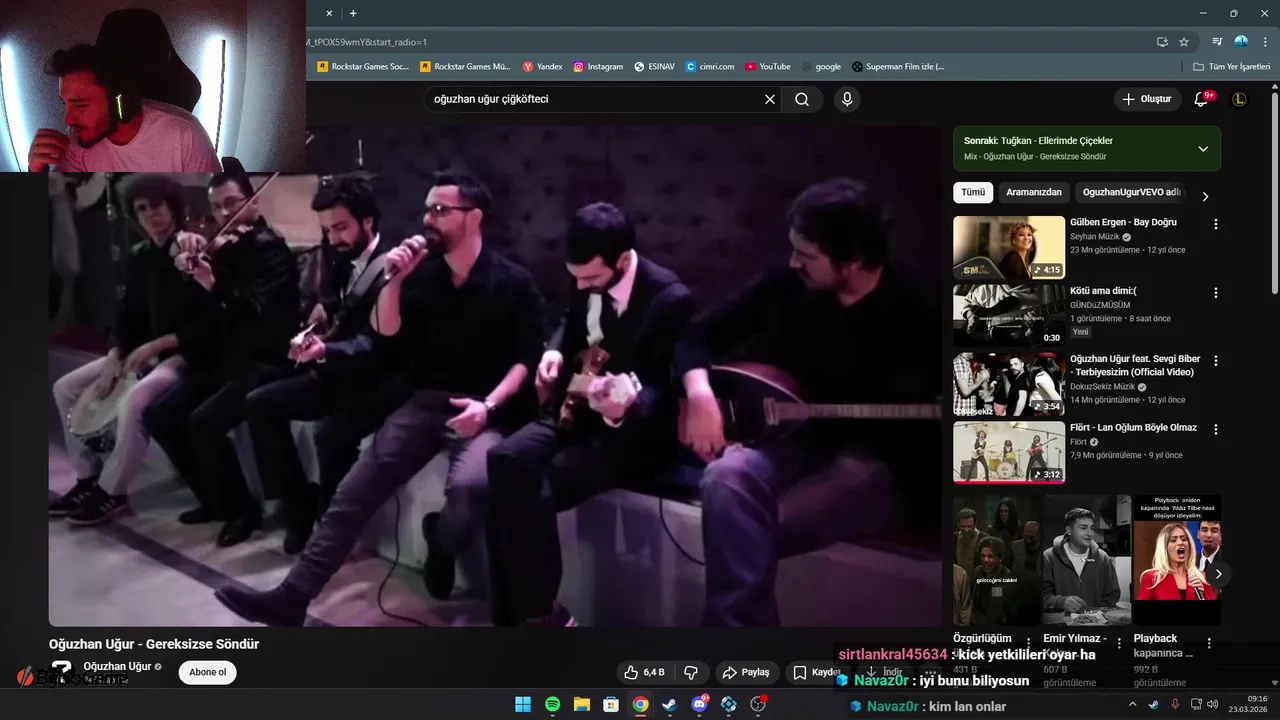Screen dimensions: 1280x720
Task: Open Chrome media controls icon
Action: [x=1217, y=42]
